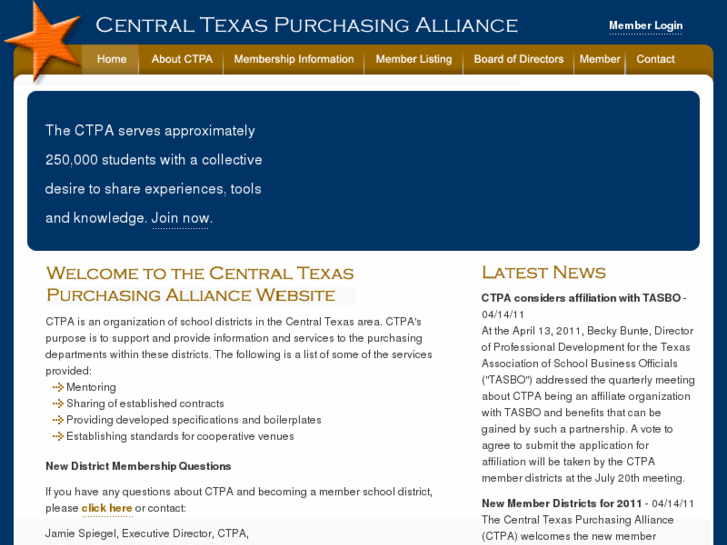Follow the Join now link
Image resolution: width=727 pixels, height=545 pixels.
point(180,218)
